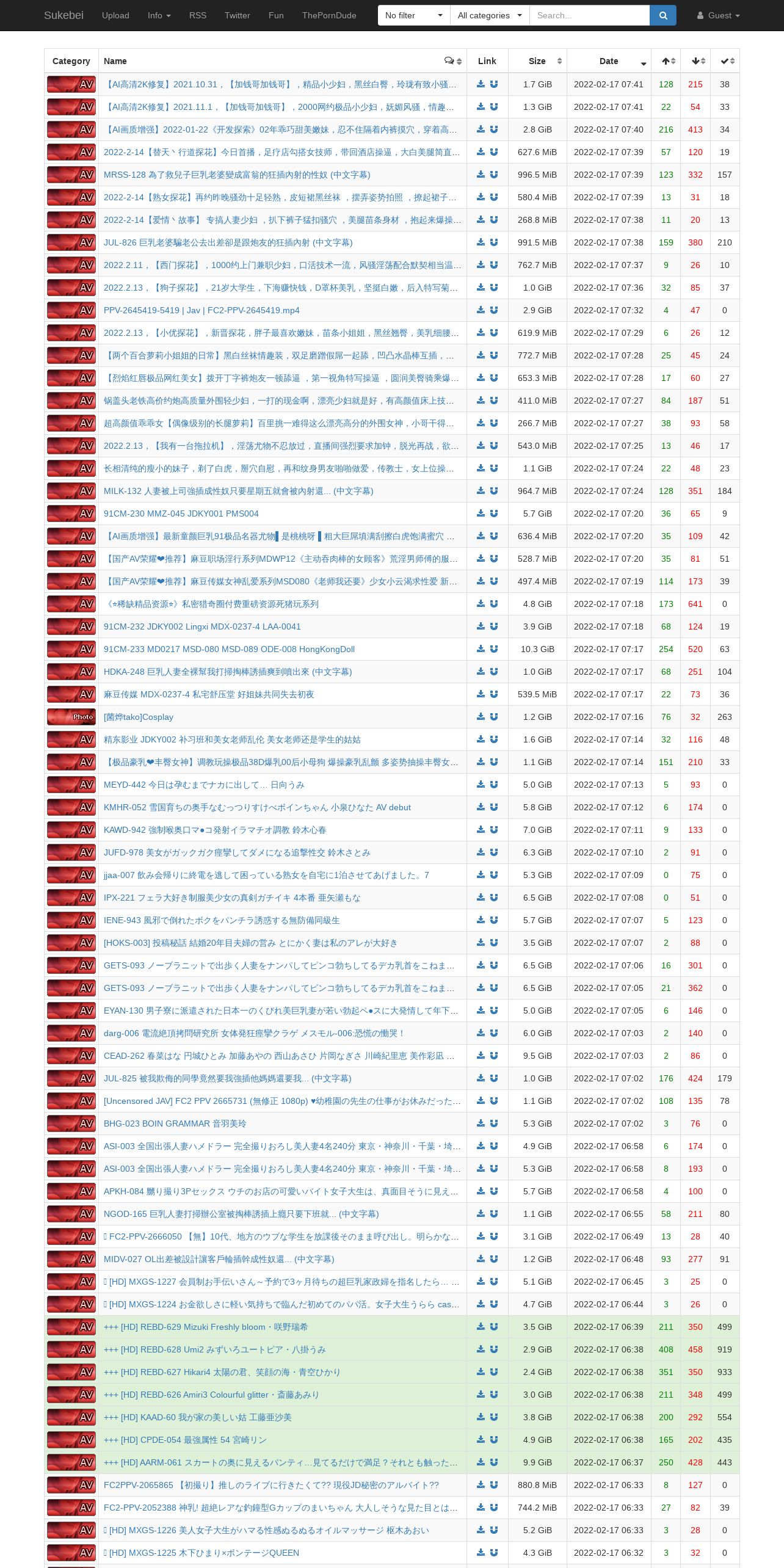
Task: Open the Twitter link in navbar
Action: (x=238, y=15)
